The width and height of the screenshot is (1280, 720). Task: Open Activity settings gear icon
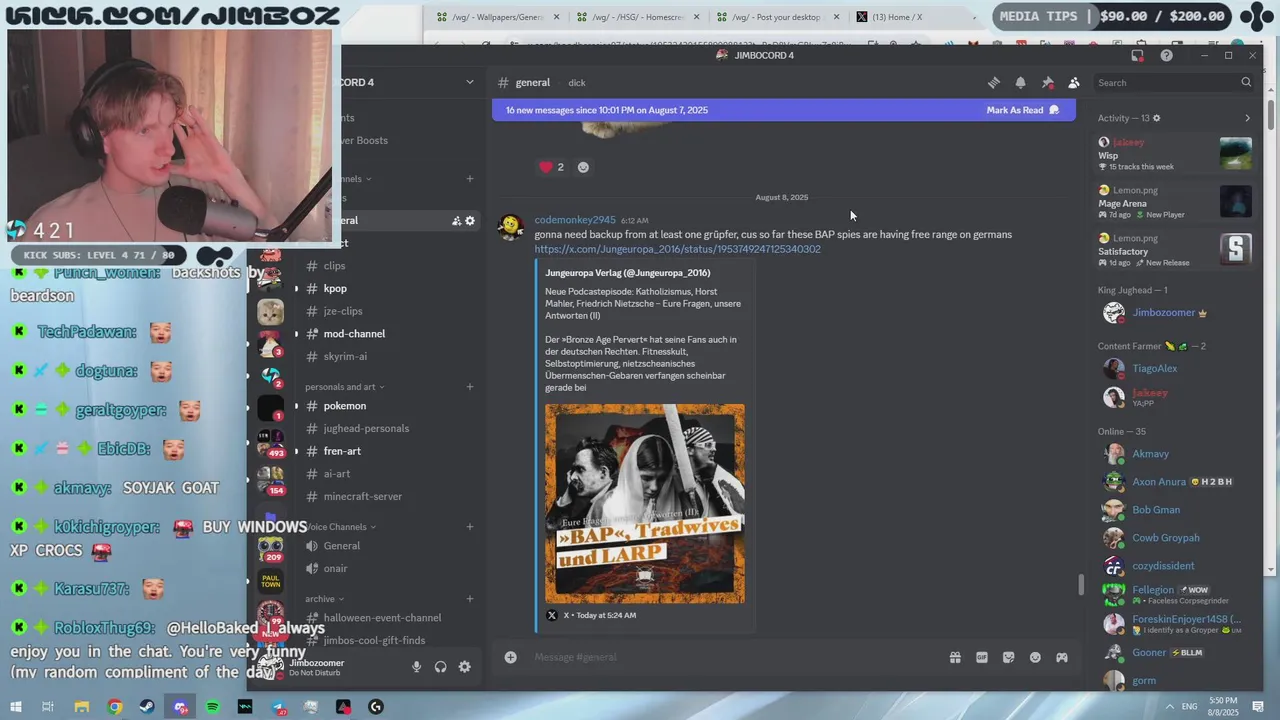pyautogui.click(x=1157, y=118)
